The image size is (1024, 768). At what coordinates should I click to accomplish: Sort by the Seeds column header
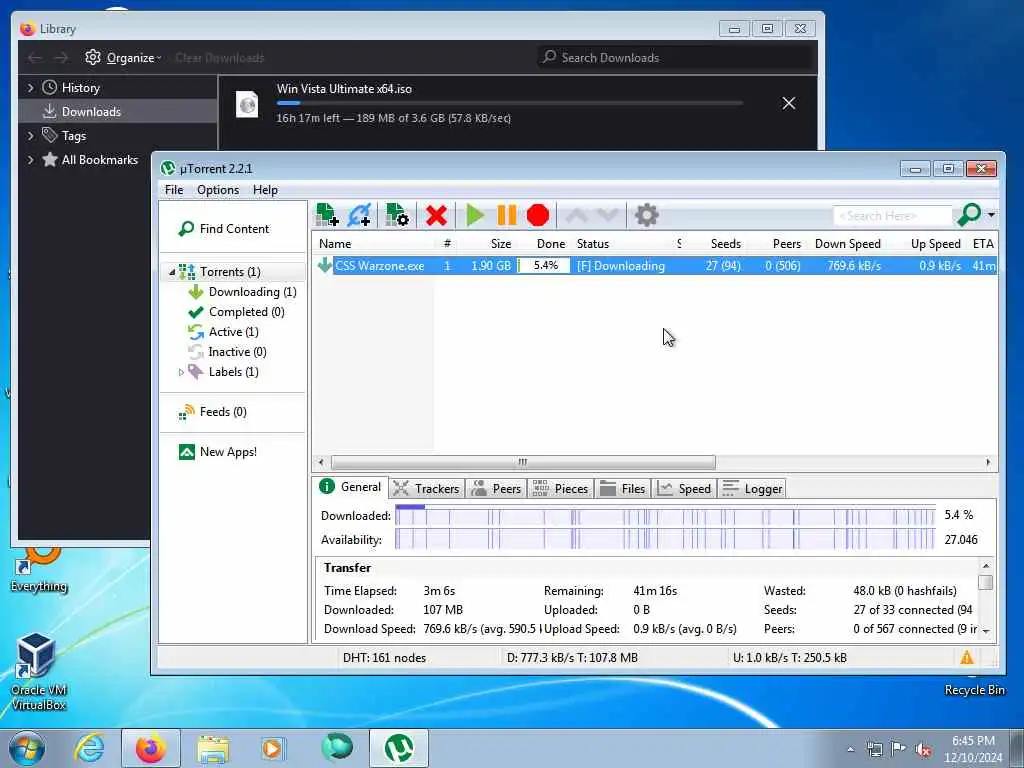pyautogui.click(x=726, y=244)
